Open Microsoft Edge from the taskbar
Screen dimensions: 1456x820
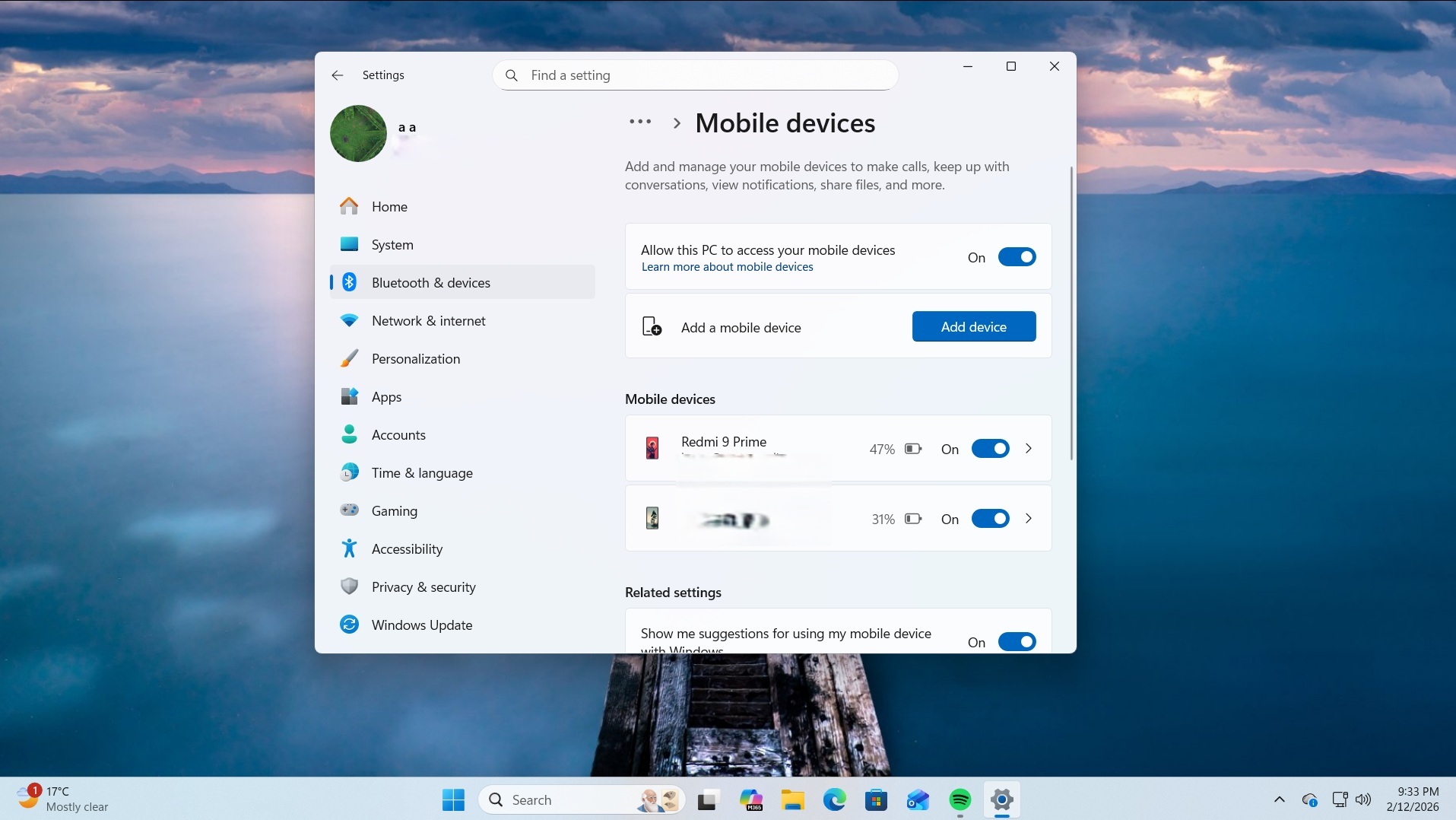click(x=834, y=800)
